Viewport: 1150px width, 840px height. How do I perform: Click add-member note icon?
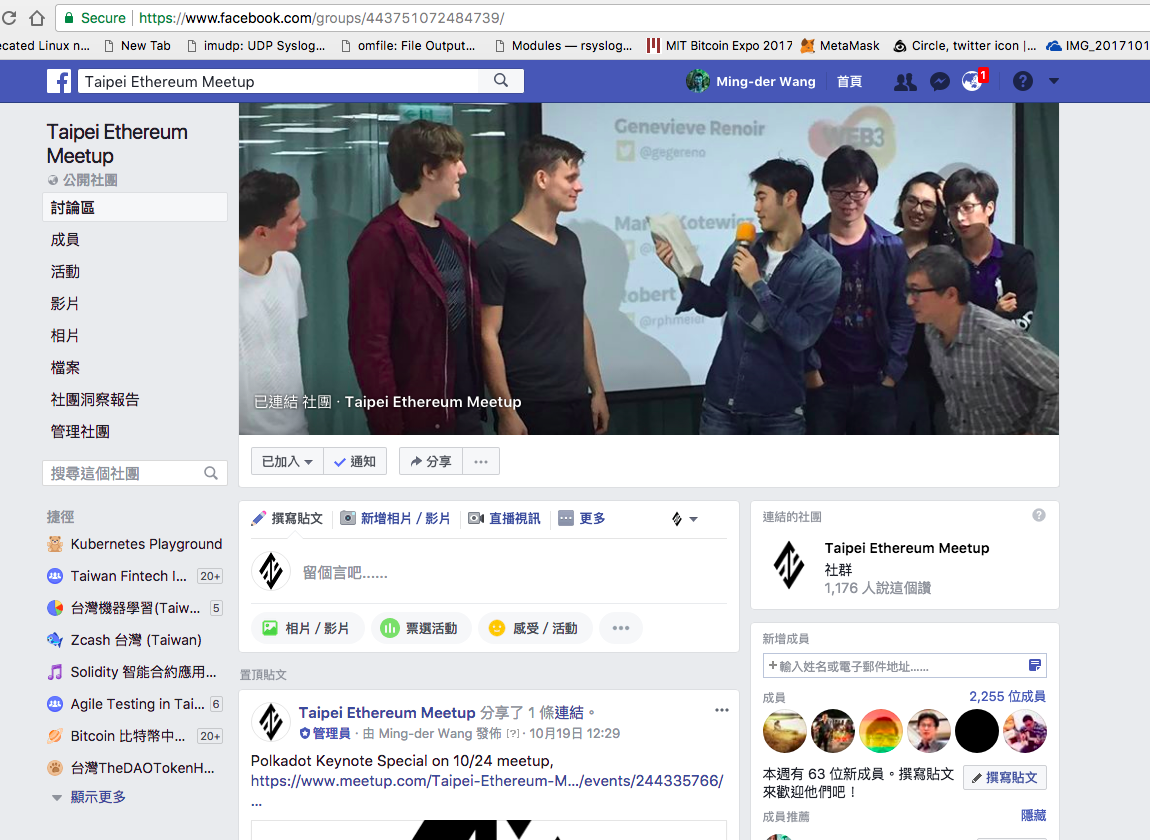point(1035,665)
